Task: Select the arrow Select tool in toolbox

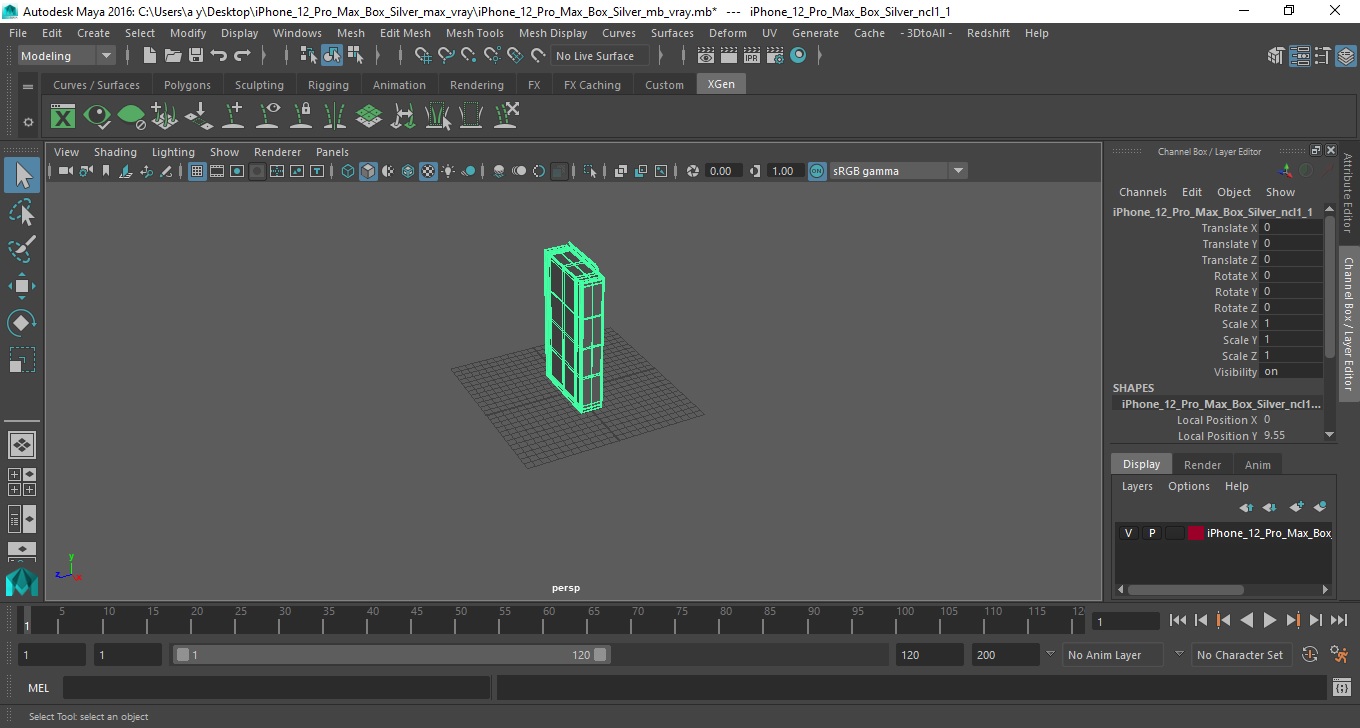Action: (x=22, y=175)
